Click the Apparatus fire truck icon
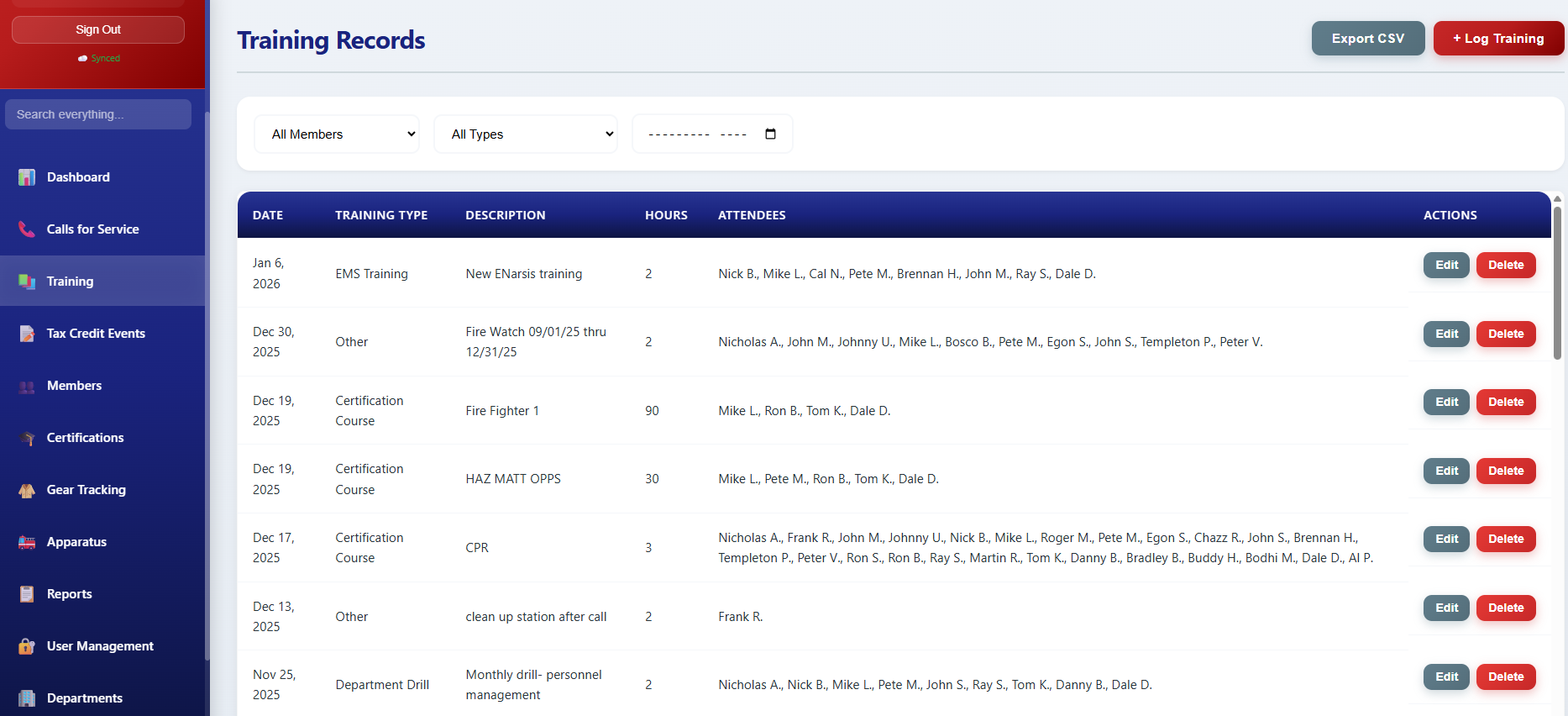 click(27, 543)
